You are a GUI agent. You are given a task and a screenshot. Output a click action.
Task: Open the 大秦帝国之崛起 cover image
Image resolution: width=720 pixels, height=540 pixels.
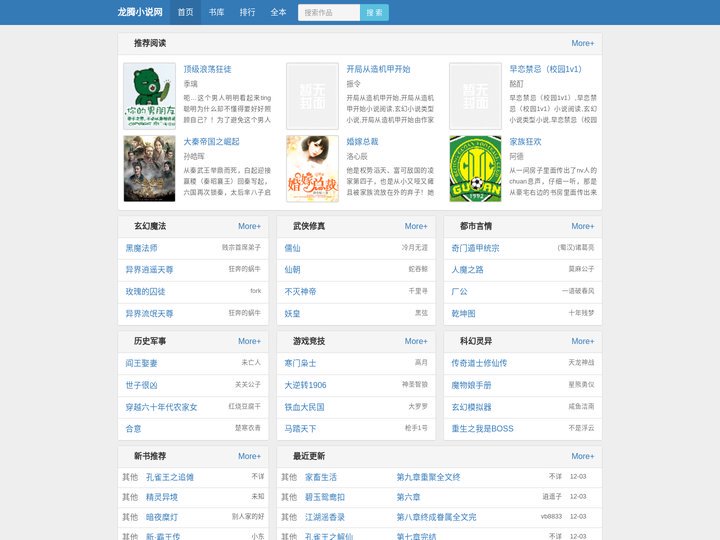tap(149, 169)
